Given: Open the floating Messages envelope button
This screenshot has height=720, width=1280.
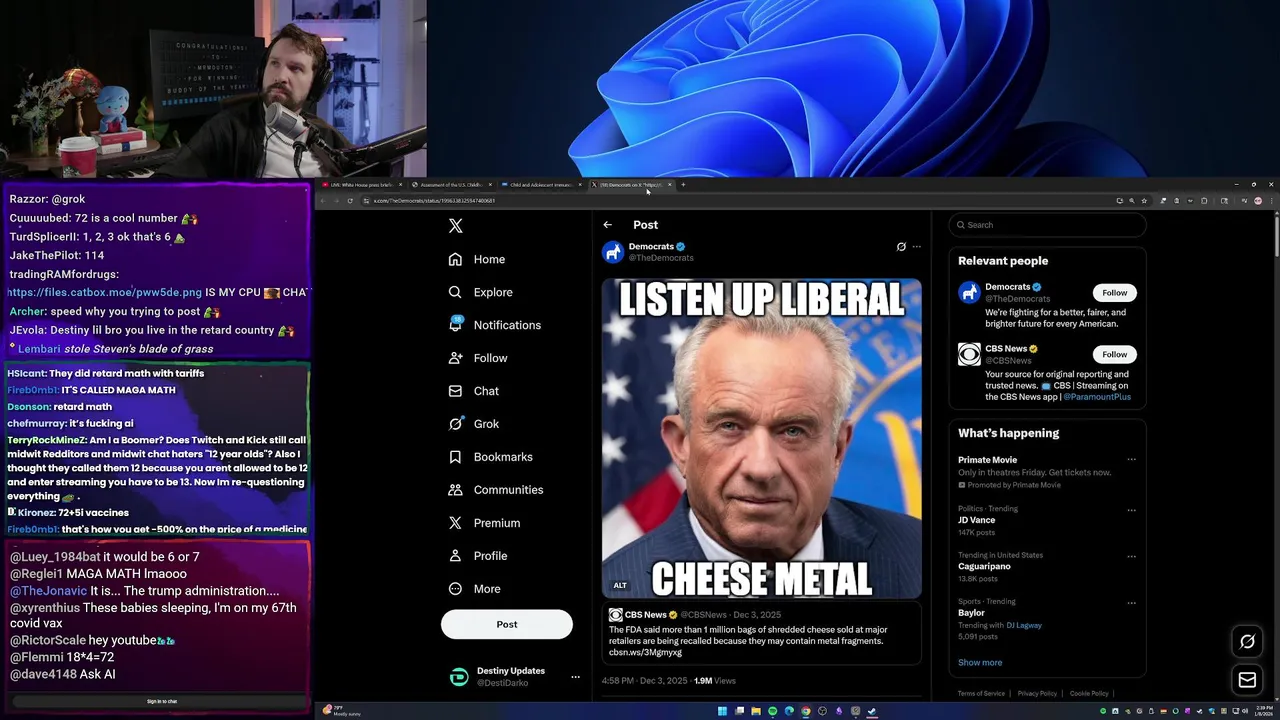Looking at the screenshot, I should point(1247,680).
